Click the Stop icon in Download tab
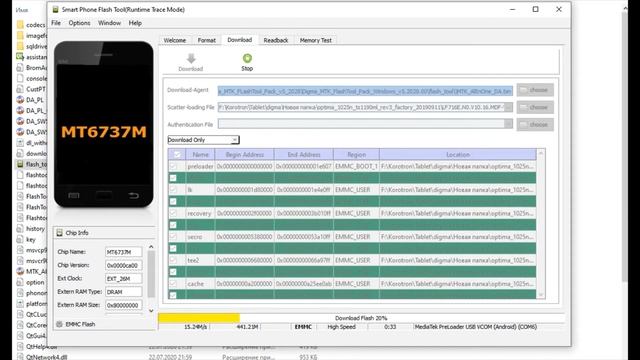This screenshot has height=360, width=640. pos(247,58)
